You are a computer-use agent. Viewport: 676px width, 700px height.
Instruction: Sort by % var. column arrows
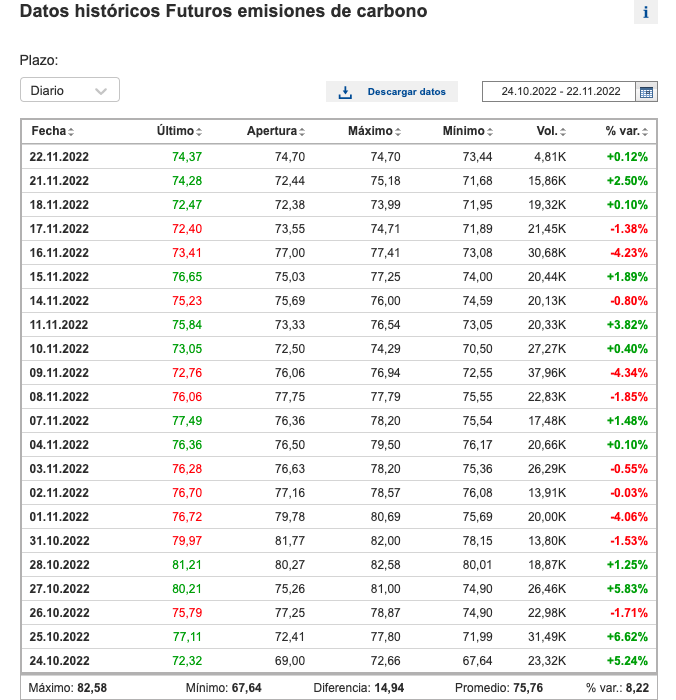click(644, 131)
